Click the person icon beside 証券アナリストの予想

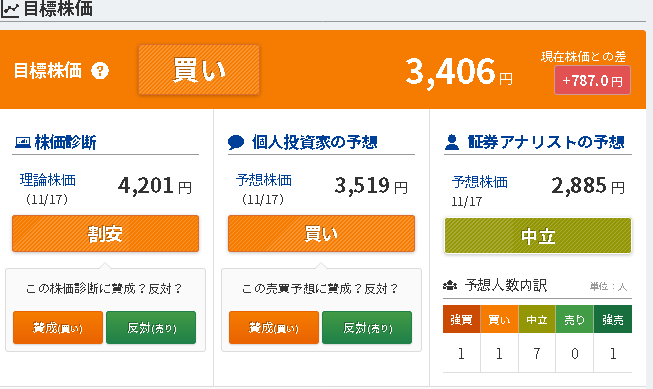coord(452,142)
